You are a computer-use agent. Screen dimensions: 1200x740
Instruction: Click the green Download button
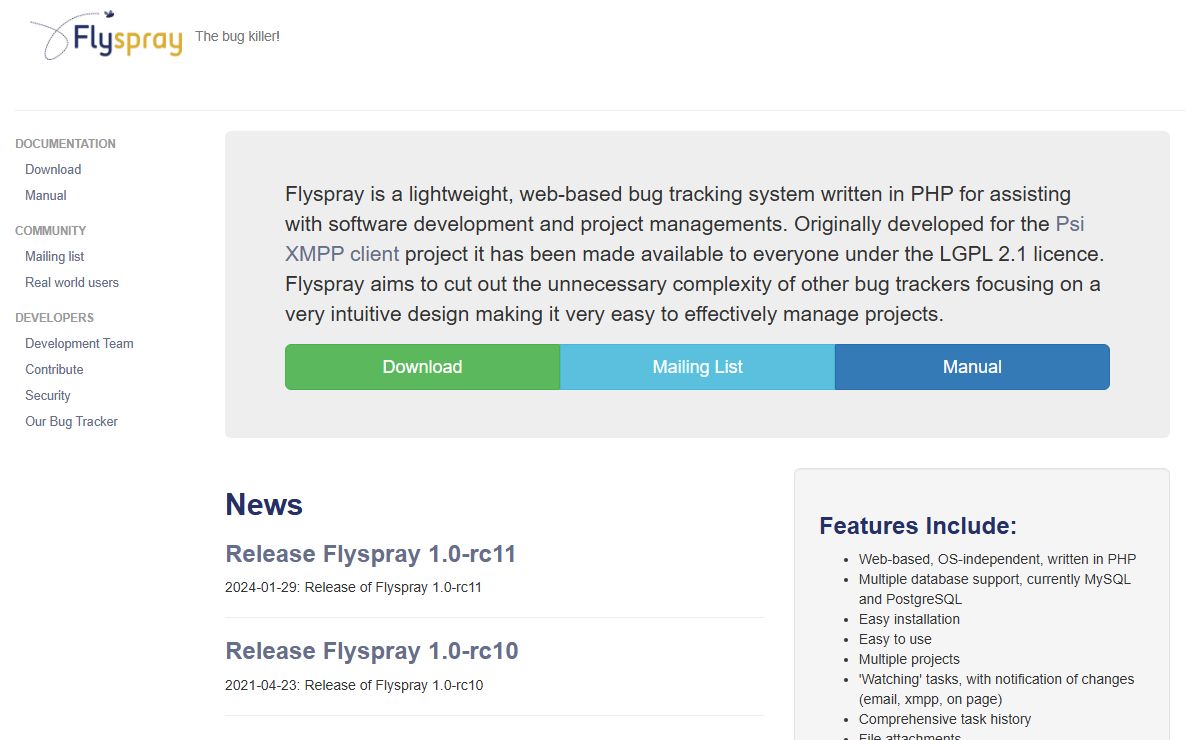coord(422,367)
